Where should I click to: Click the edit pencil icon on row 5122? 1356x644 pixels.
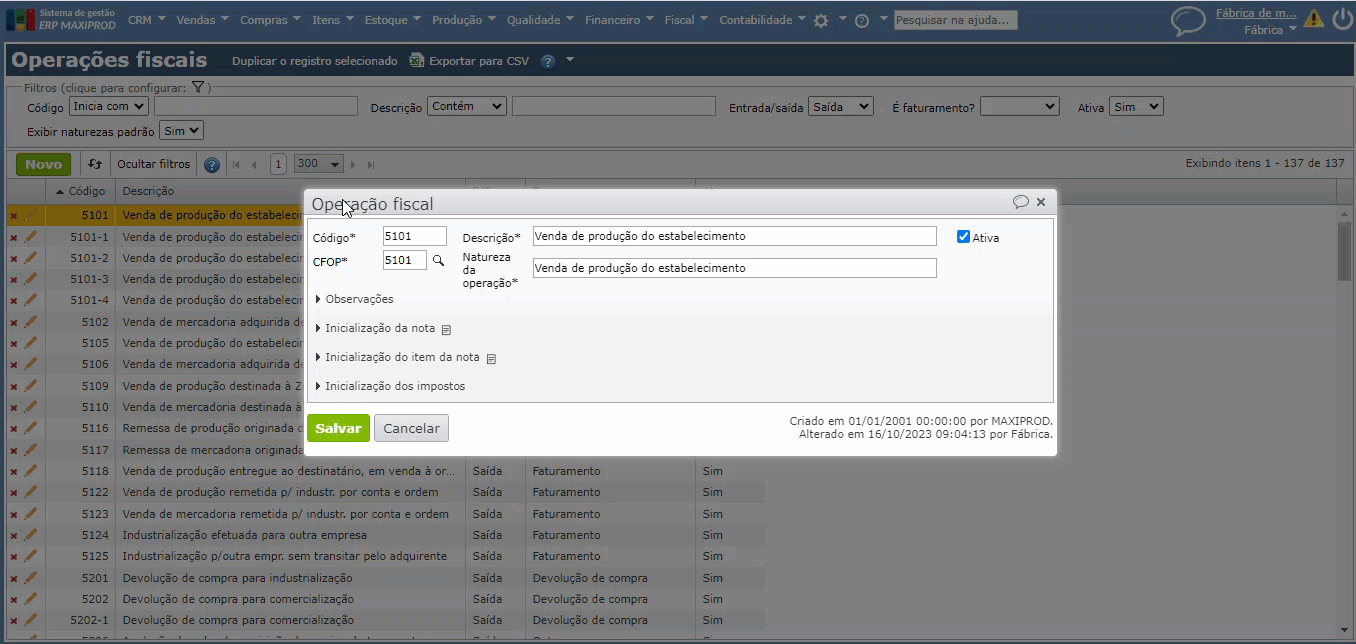[30, 492]
